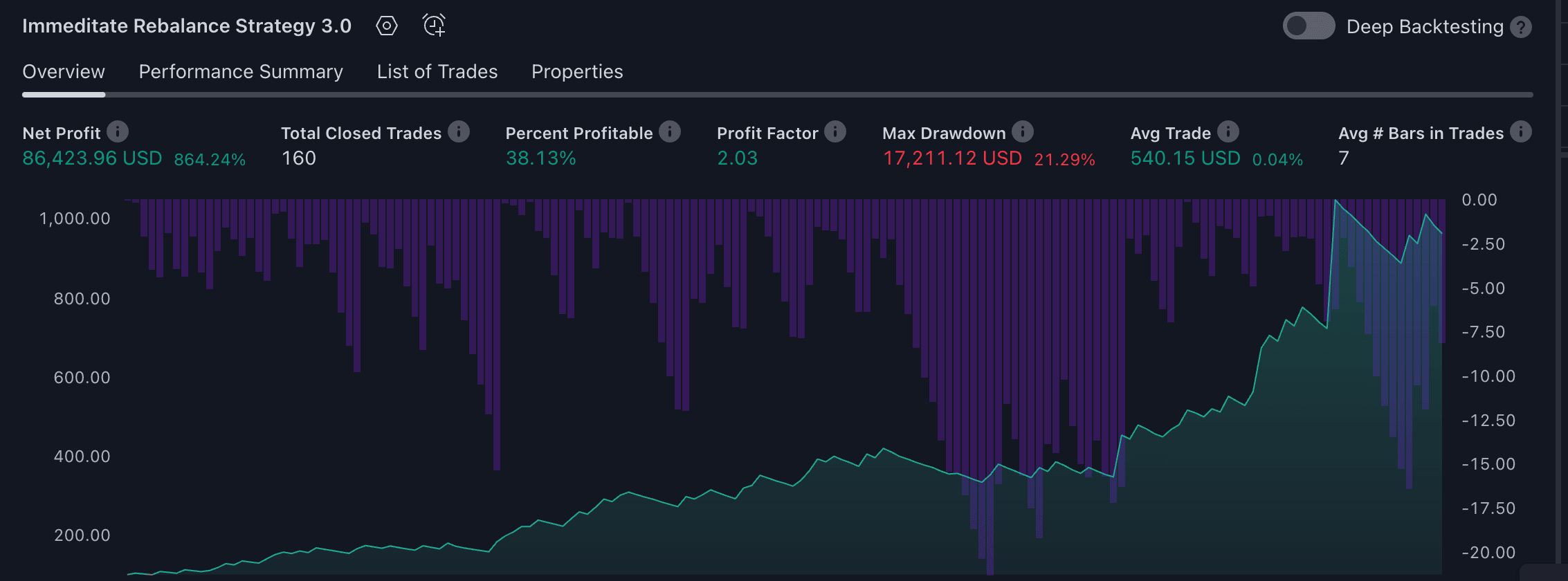Click the Net Profit metric label
Screen dimensions: 1568x581
point(62,133)
